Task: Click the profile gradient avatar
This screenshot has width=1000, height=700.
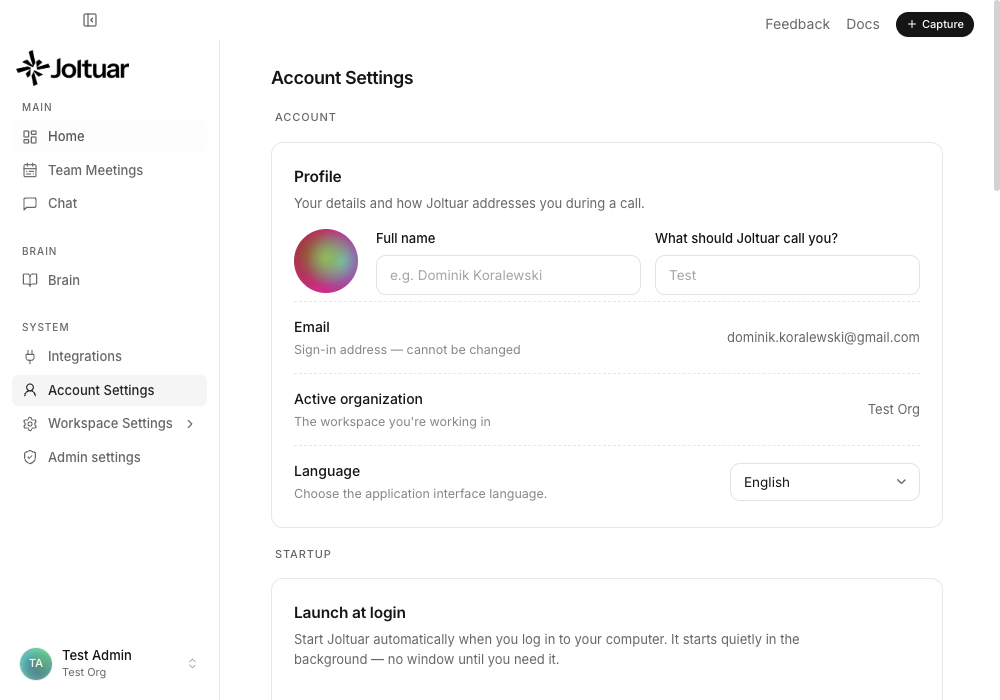Action: click(326, 261)
